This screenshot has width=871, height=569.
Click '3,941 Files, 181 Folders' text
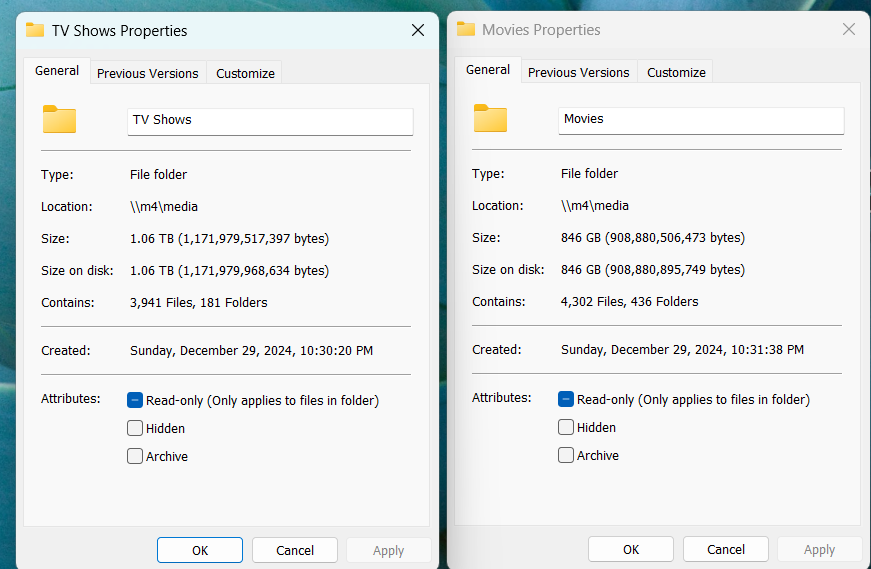pos(199,302)
